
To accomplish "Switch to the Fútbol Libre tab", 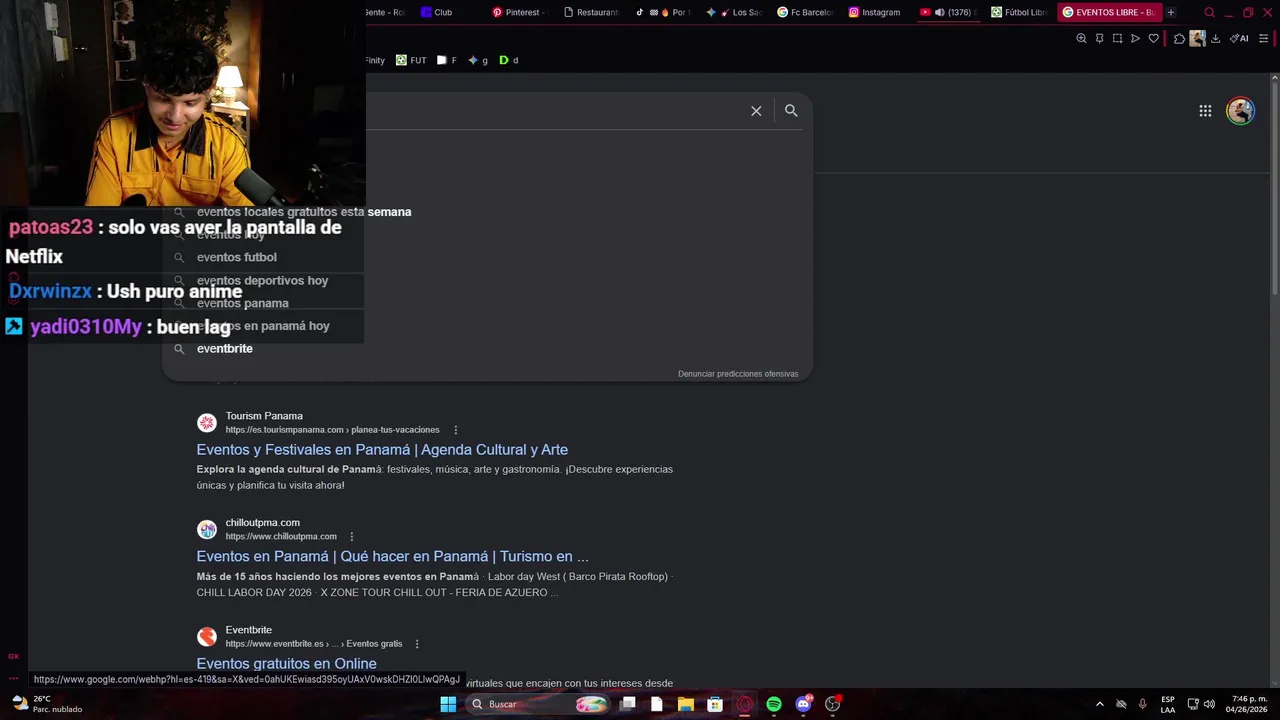I will [1021, 12].
